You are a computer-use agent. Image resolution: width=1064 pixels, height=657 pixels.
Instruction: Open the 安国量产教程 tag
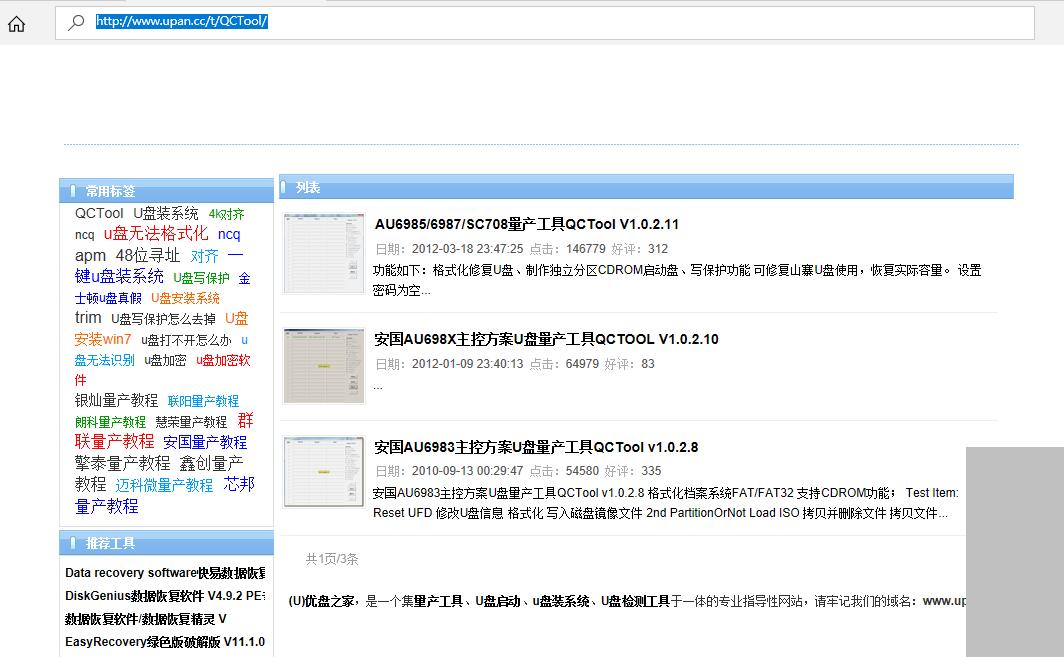[205, 441]
